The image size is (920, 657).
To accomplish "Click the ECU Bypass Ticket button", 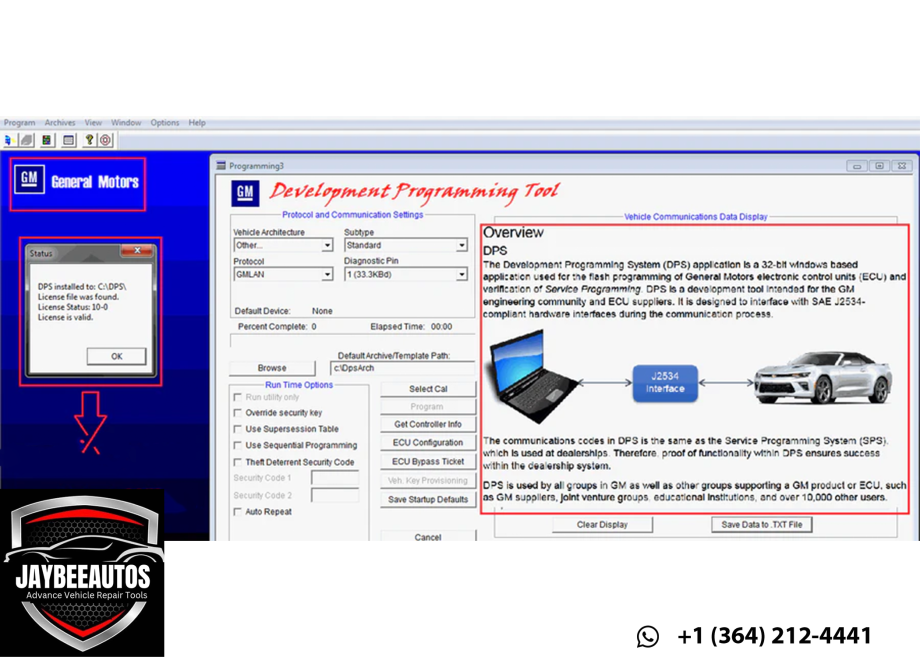I will tap(428, 462).
